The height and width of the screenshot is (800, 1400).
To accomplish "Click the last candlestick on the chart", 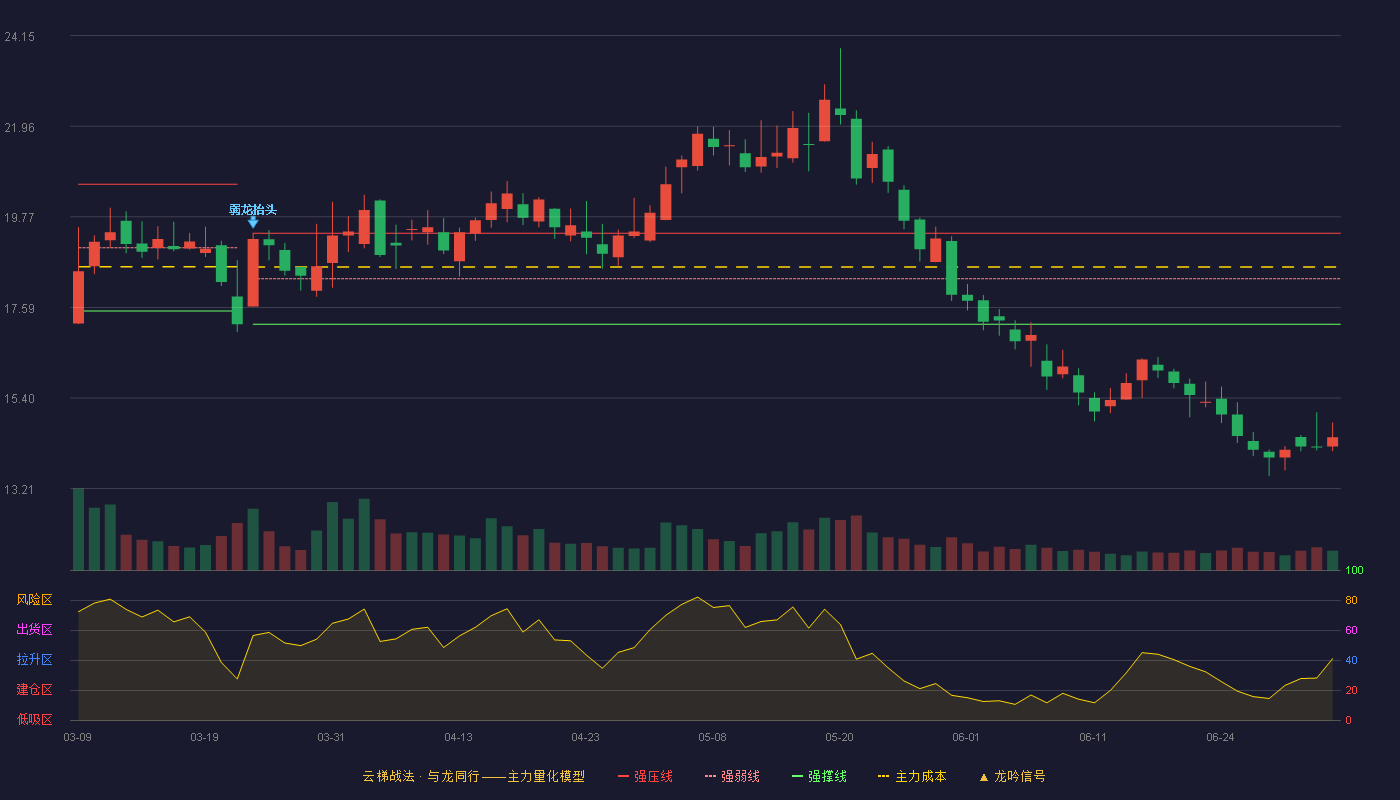I will click(x=1332, y=441).
